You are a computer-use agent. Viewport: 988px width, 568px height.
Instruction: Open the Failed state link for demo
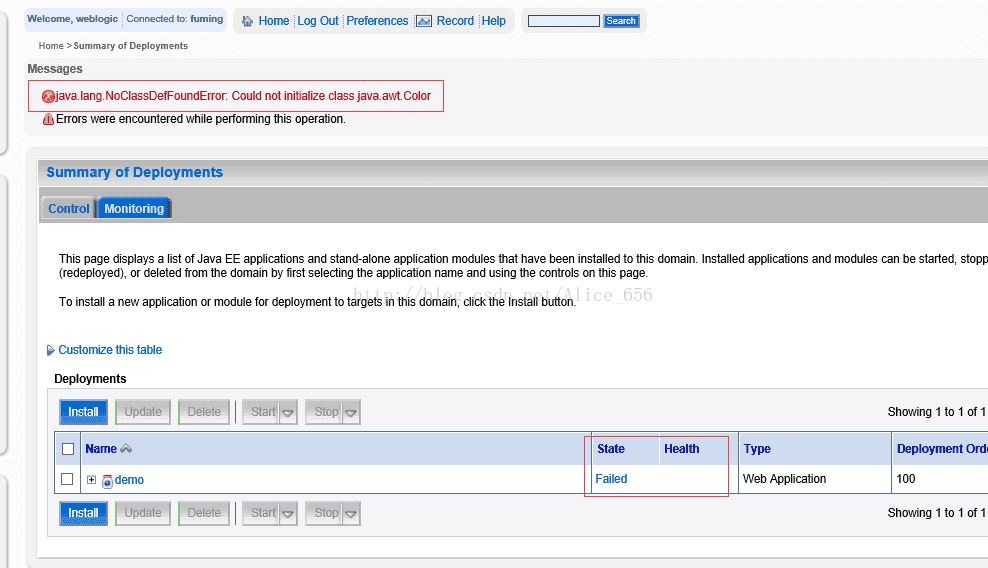pyautogui.click(x=611, y=479)
